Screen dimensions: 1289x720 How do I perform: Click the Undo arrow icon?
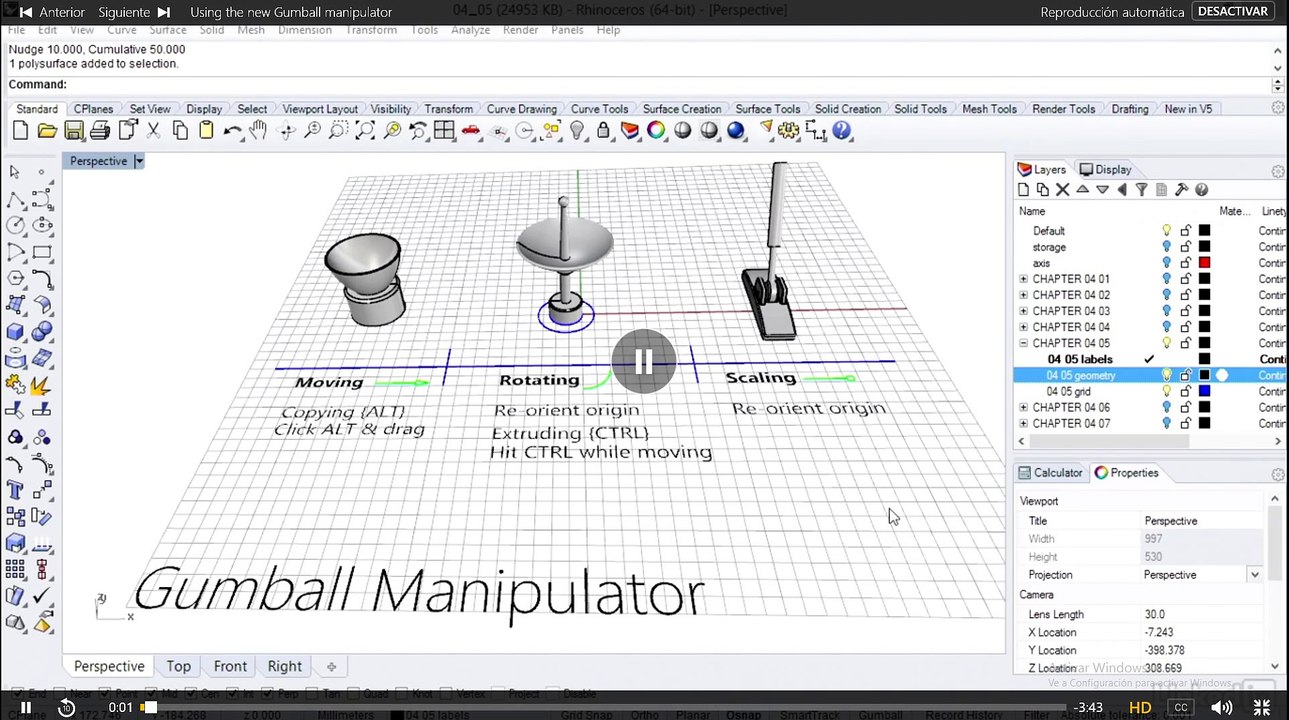point(232,131)
